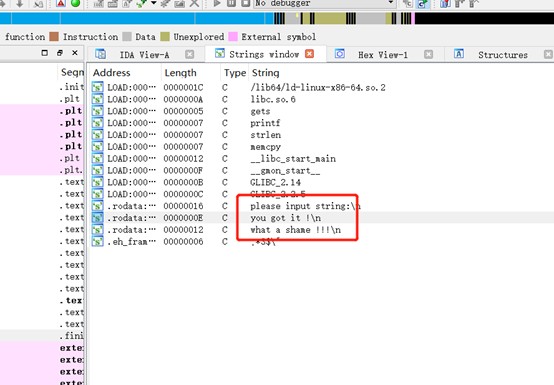Select the string 'libc.so.6'

coord(273,99)
